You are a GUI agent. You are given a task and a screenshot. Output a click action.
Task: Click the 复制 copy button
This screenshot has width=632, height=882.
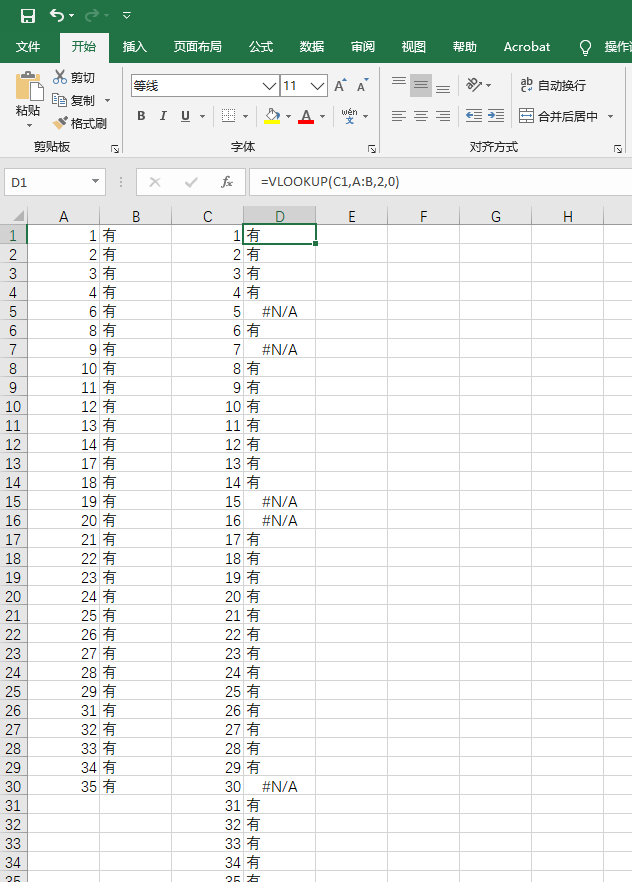[74, 100]
